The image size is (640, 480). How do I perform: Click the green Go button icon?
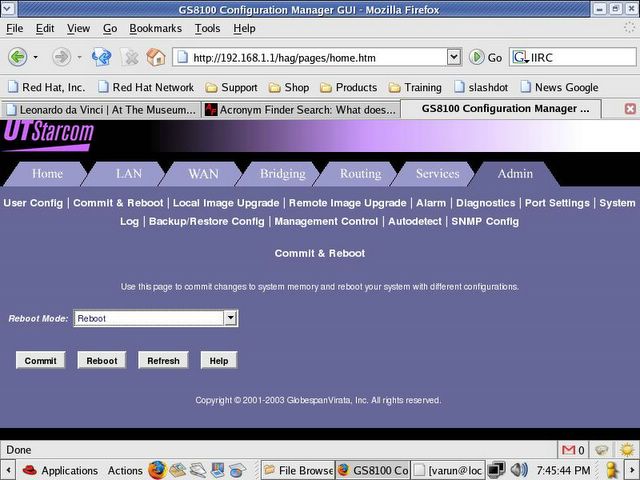click(476, 57)
